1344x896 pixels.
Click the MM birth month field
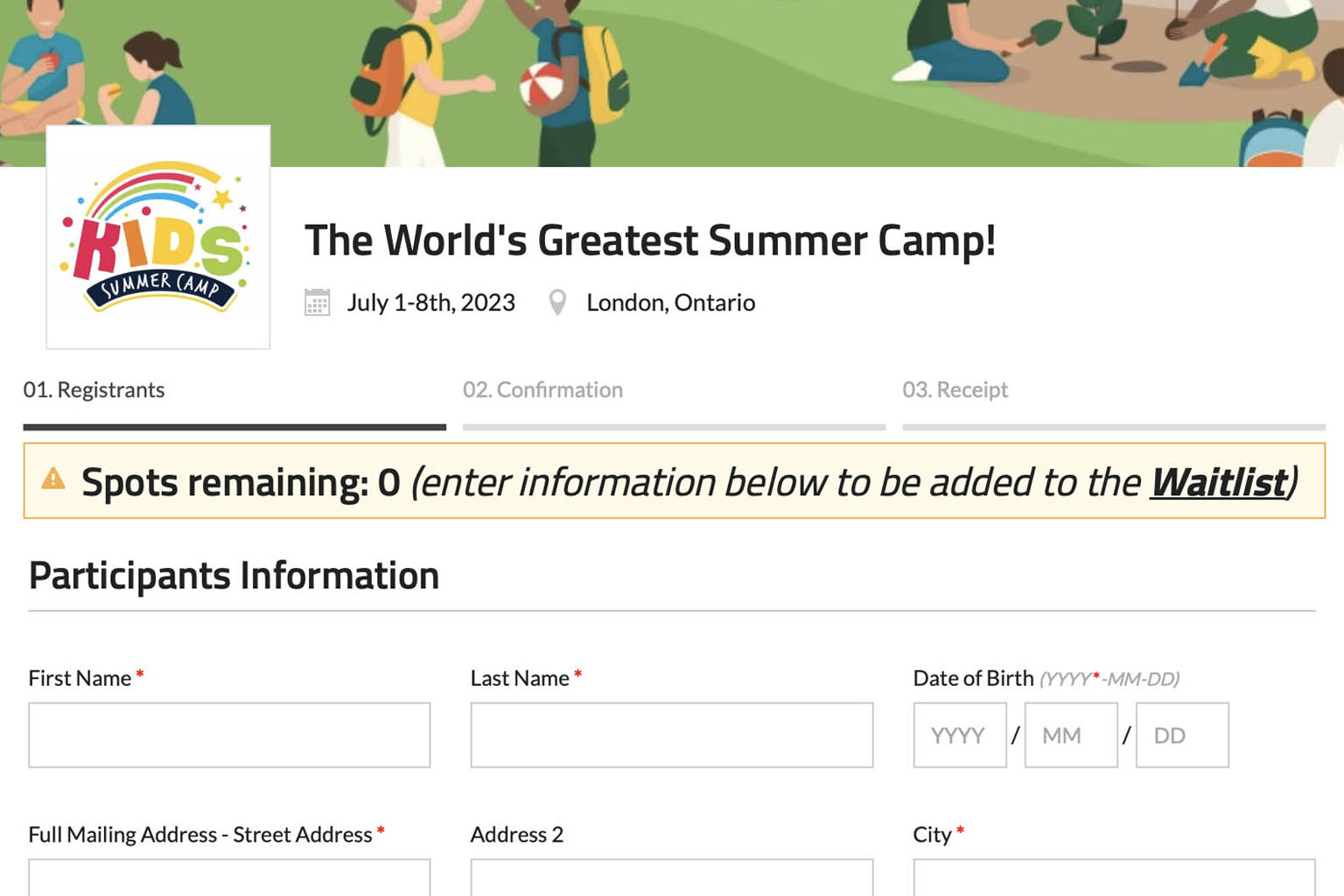1070,735
